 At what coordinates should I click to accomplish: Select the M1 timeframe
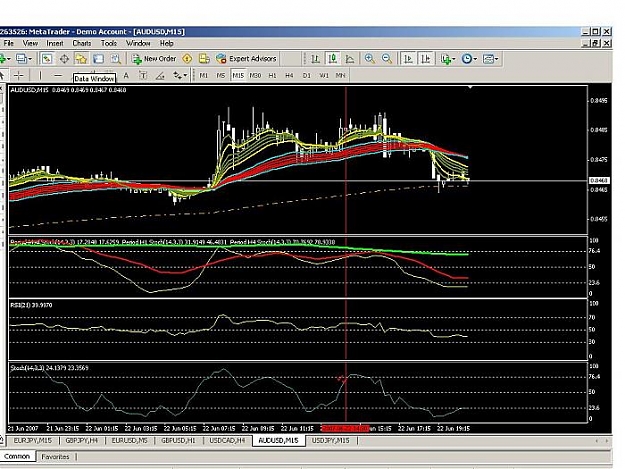(x=204, y=75)
